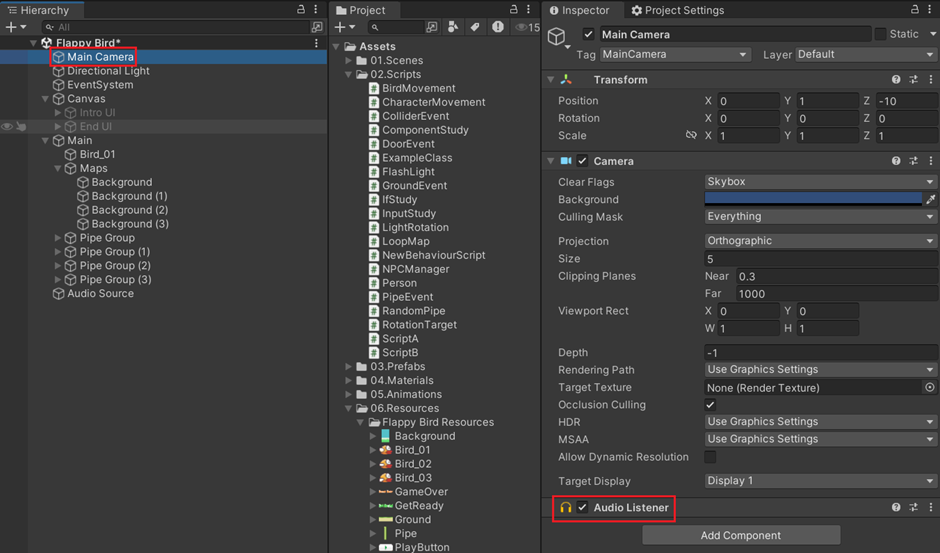Screen dimensions: 940x553
Task: Click the Position Z value field
Action: [x=906, y=101]
